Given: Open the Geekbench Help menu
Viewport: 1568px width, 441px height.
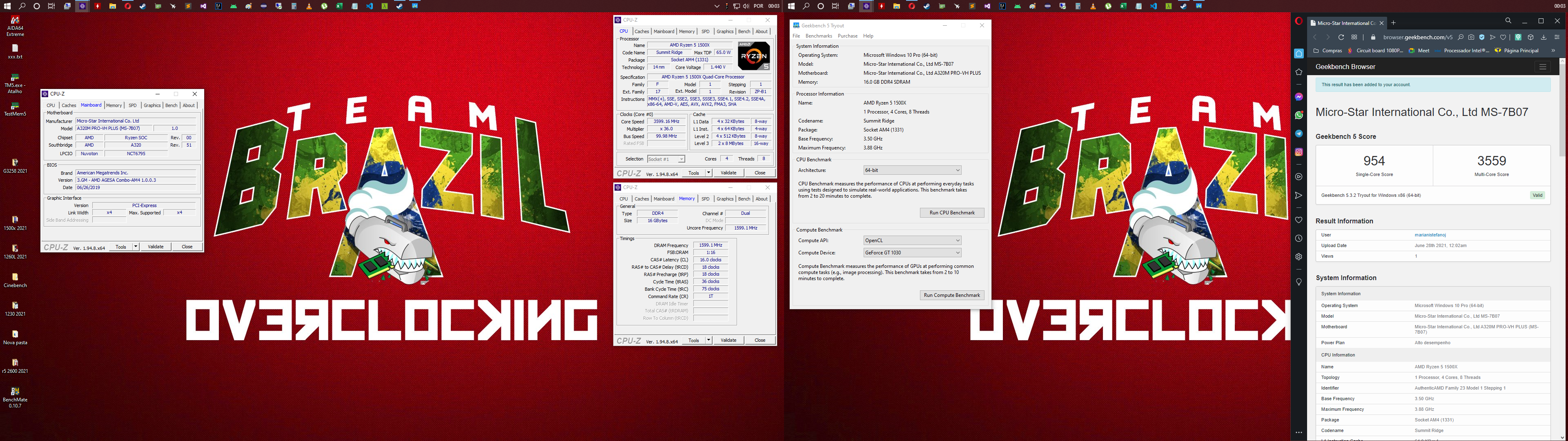Looking at the screenshot, I should [x=868, y=36].
